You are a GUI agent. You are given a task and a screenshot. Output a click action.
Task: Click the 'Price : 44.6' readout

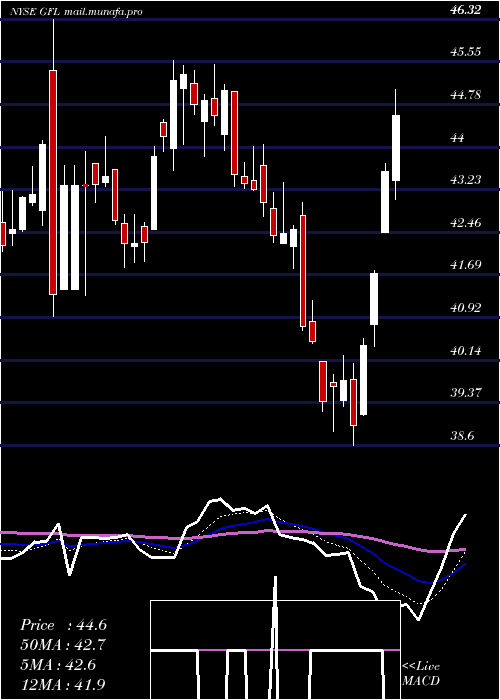pyautogui.click(x=63, y=625)
